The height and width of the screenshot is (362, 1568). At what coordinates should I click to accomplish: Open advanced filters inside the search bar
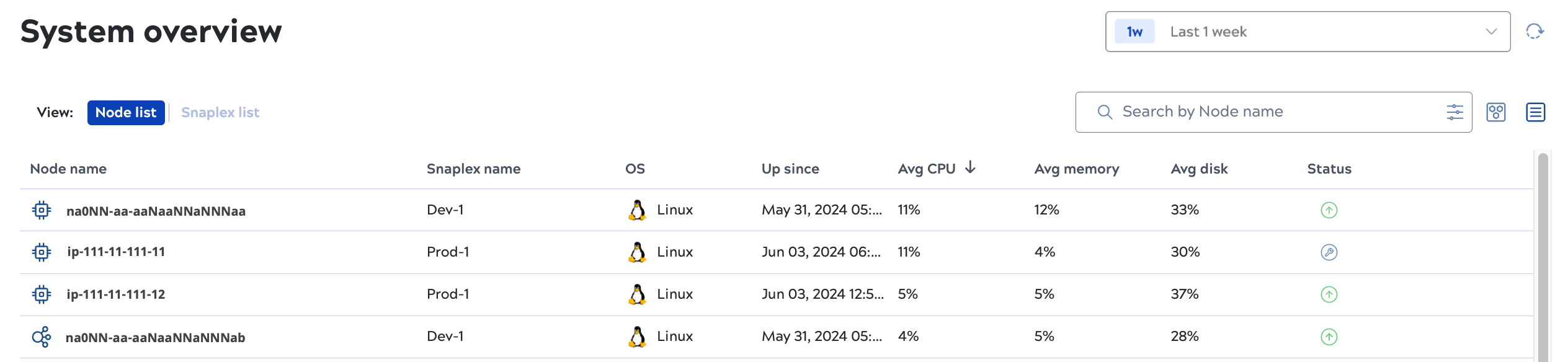click(1454, 112)
